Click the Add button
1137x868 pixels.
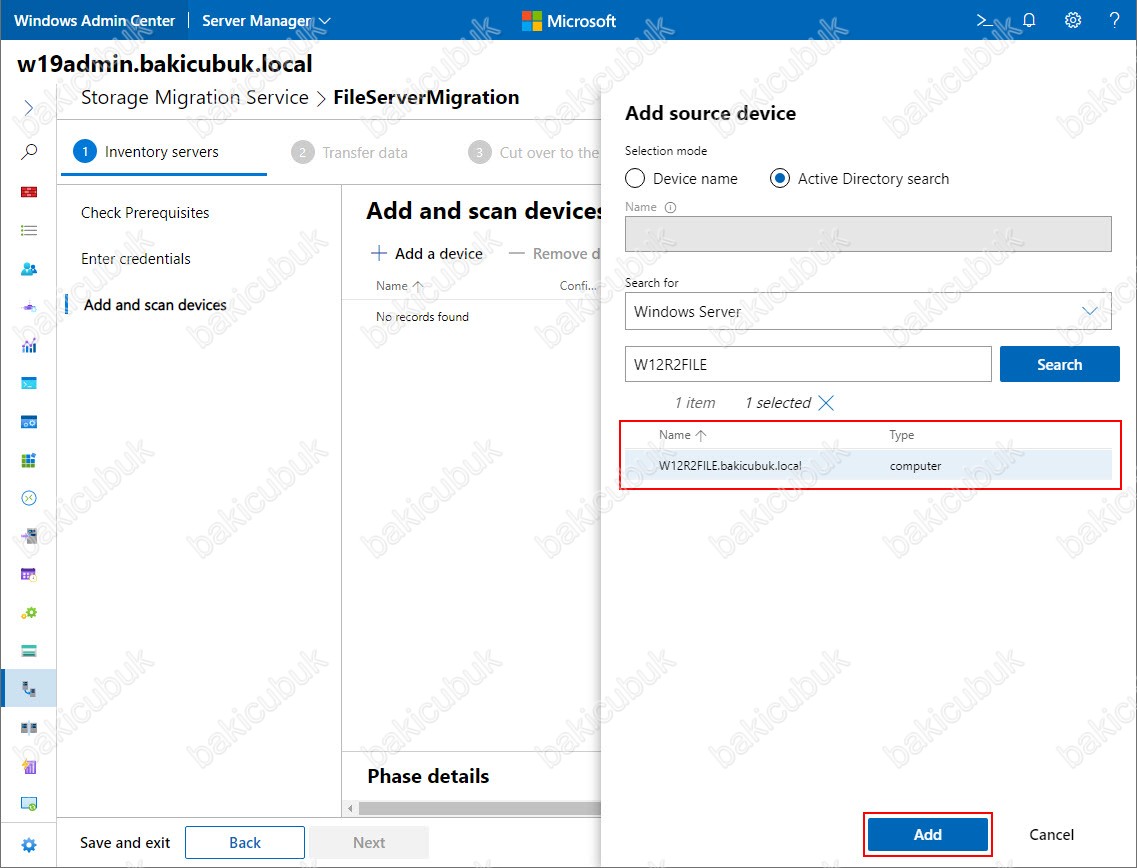tap(927, 835)
